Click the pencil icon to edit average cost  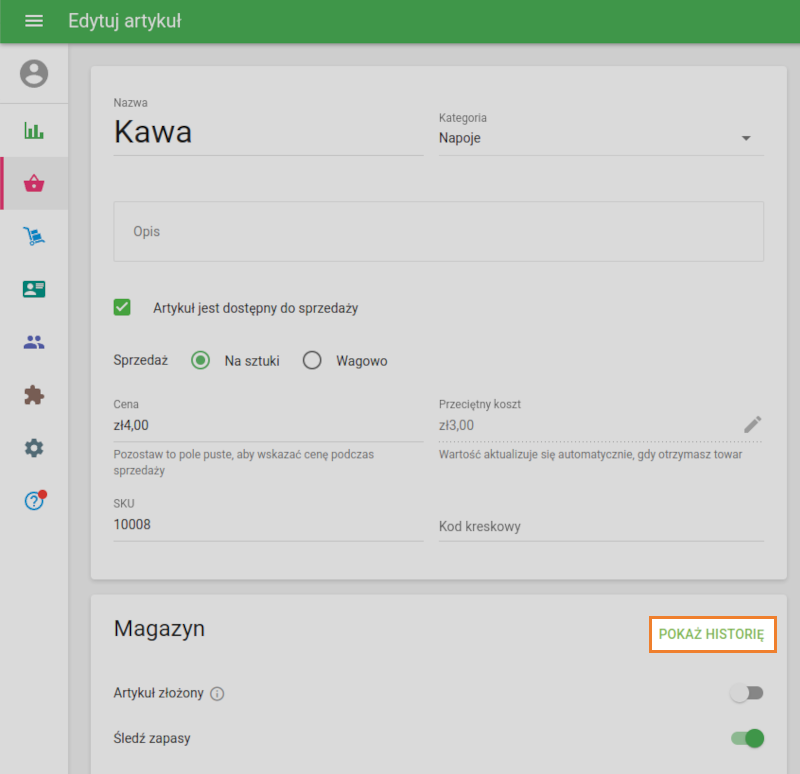pos(752,424)
